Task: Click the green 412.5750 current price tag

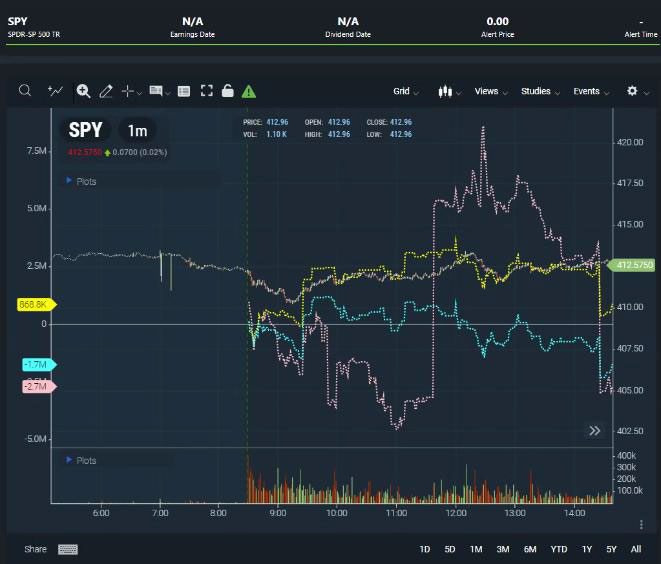Action: [631, 265]
